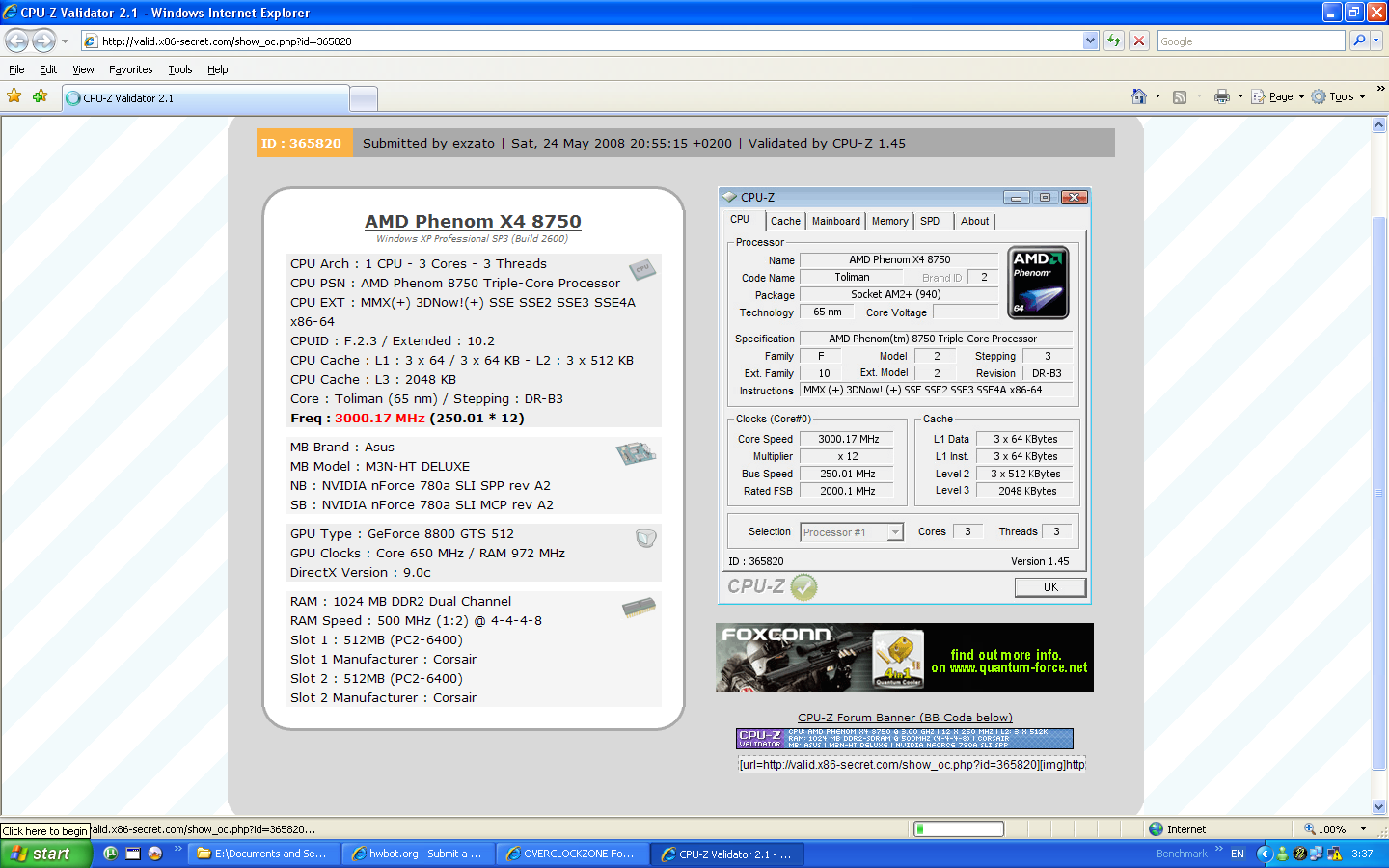Viewport: 1389px width, 868px height.
Task: Click the page loading progress bar
Action: (959, 828)
